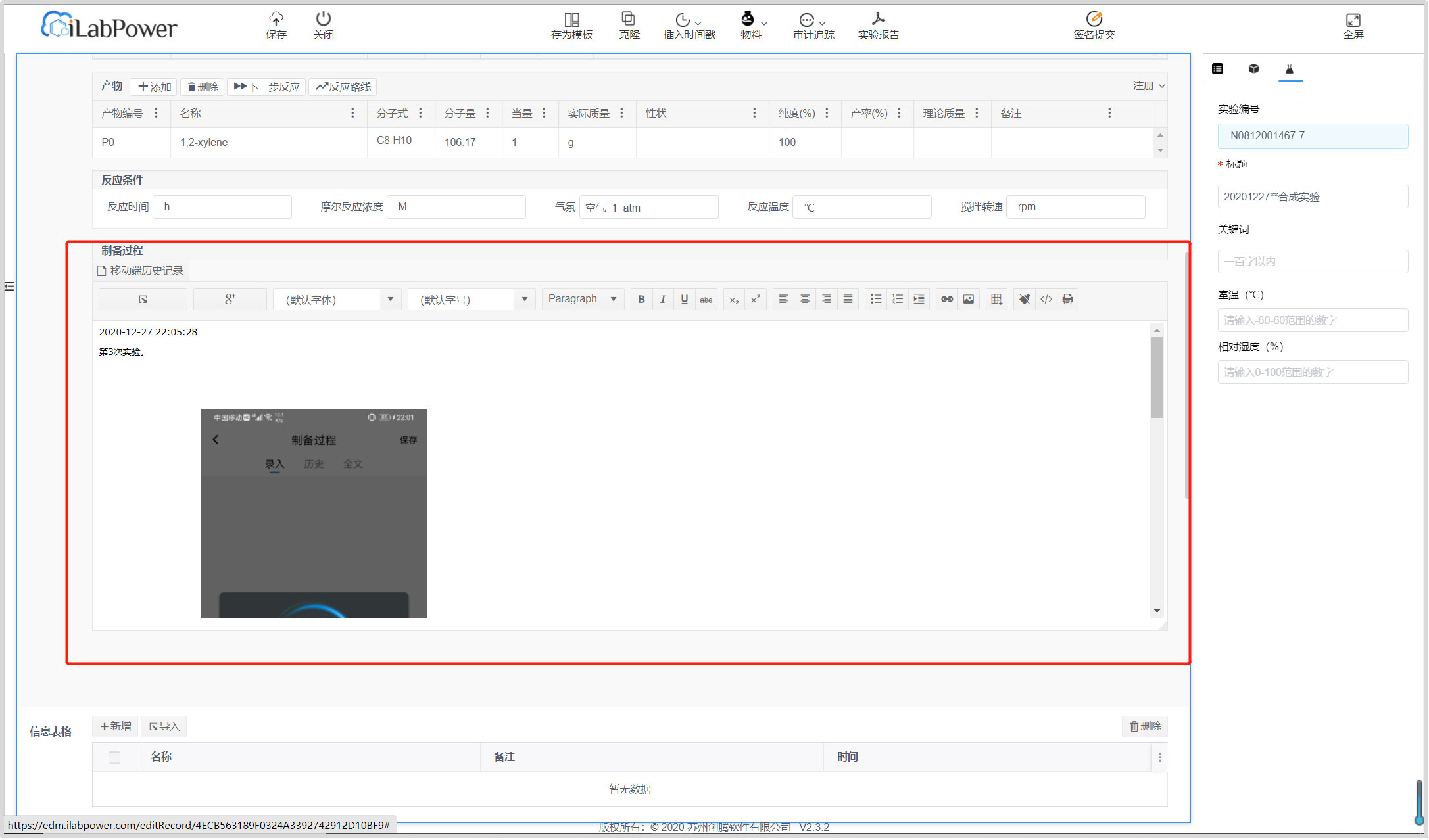
Task: Click the Google Plus style toolbar button
Action: [230, 300]
